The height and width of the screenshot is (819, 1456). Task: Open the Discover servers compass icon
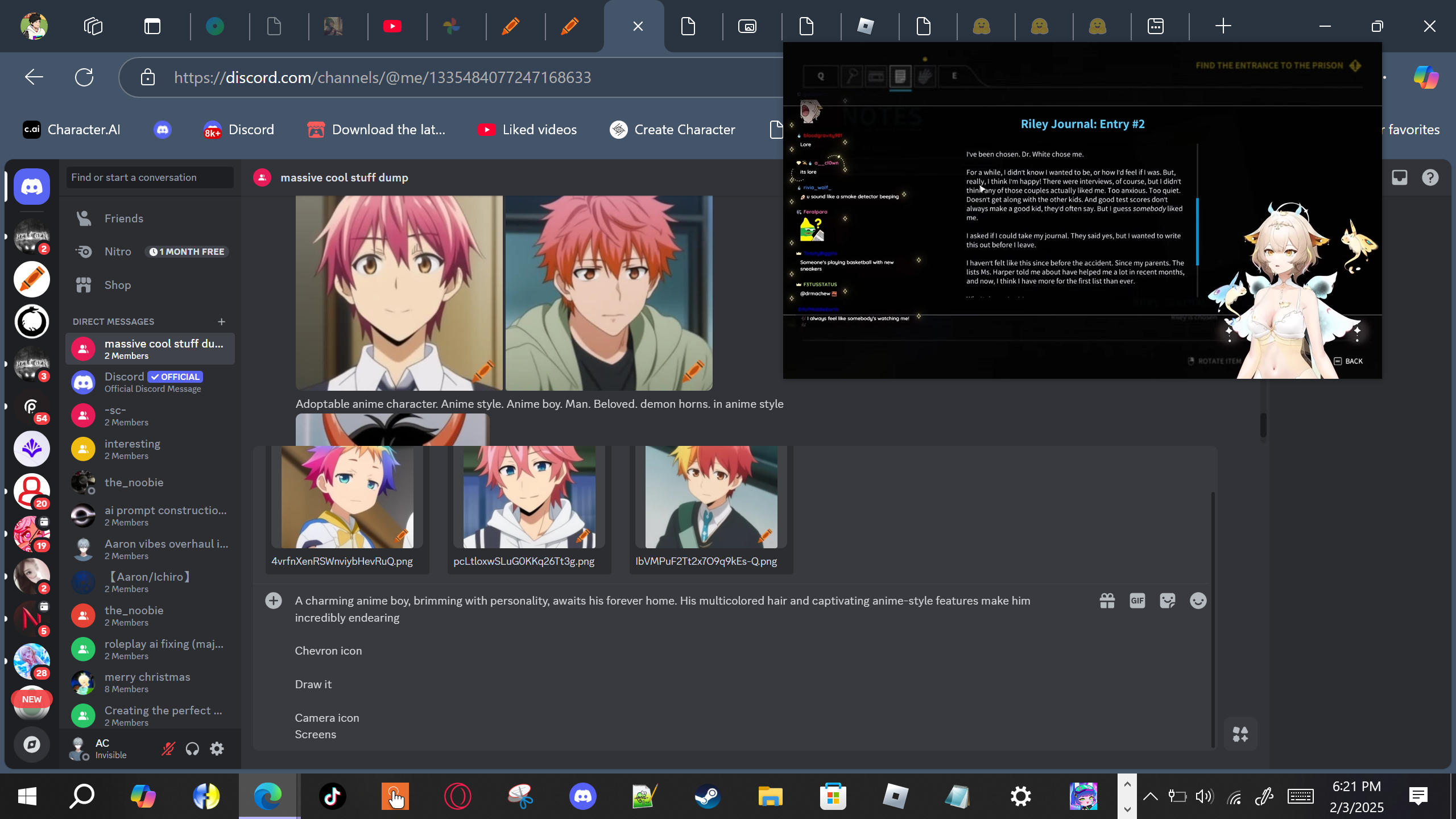click(32, 744)
